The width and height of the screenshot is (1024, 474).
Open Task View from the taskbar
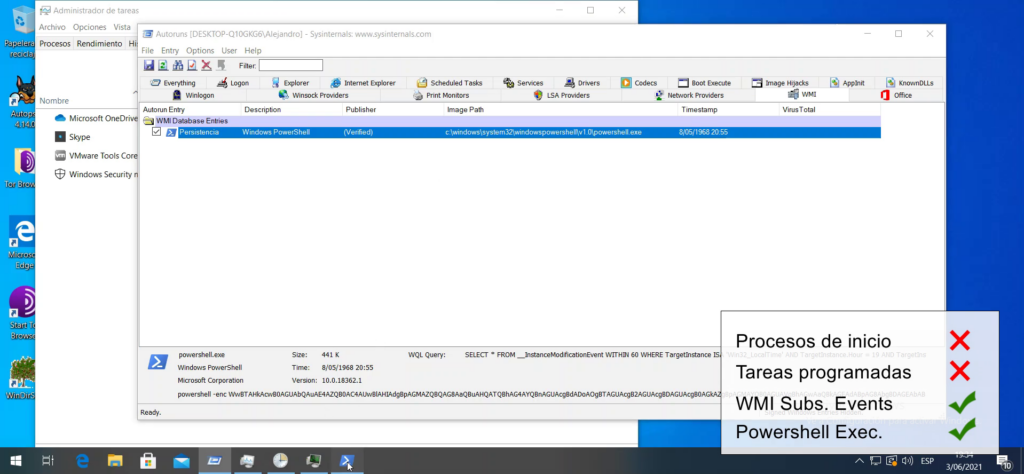click(48, 461)
